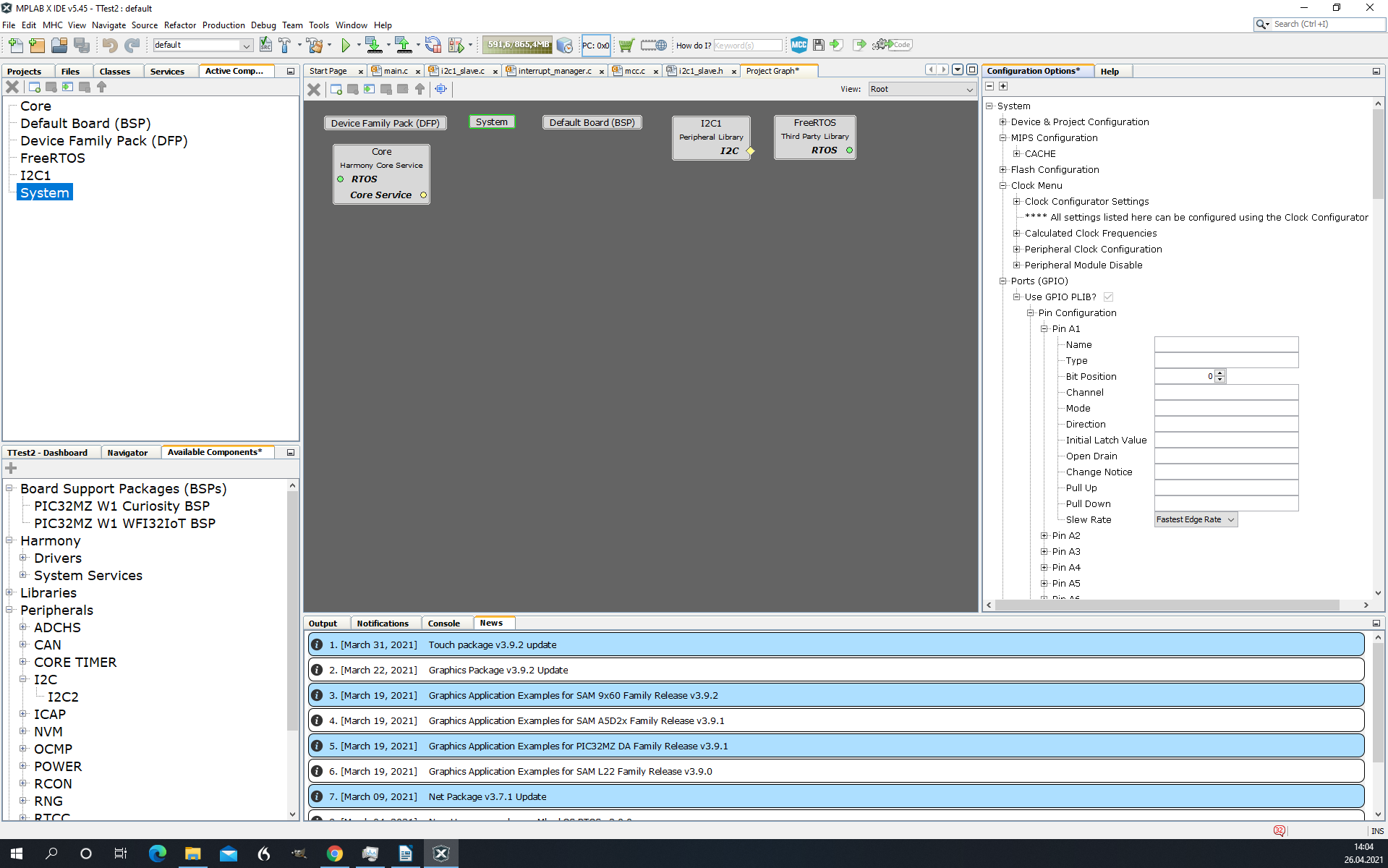Click collapse-all minus icon in Configuration Options

coord(989,86)
